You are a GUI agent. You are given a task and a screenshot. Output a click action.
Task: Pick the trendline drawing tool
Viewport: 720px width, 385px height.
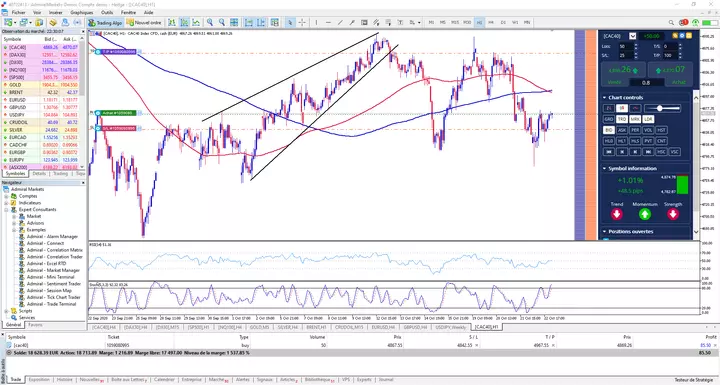[x=340, y=22]
